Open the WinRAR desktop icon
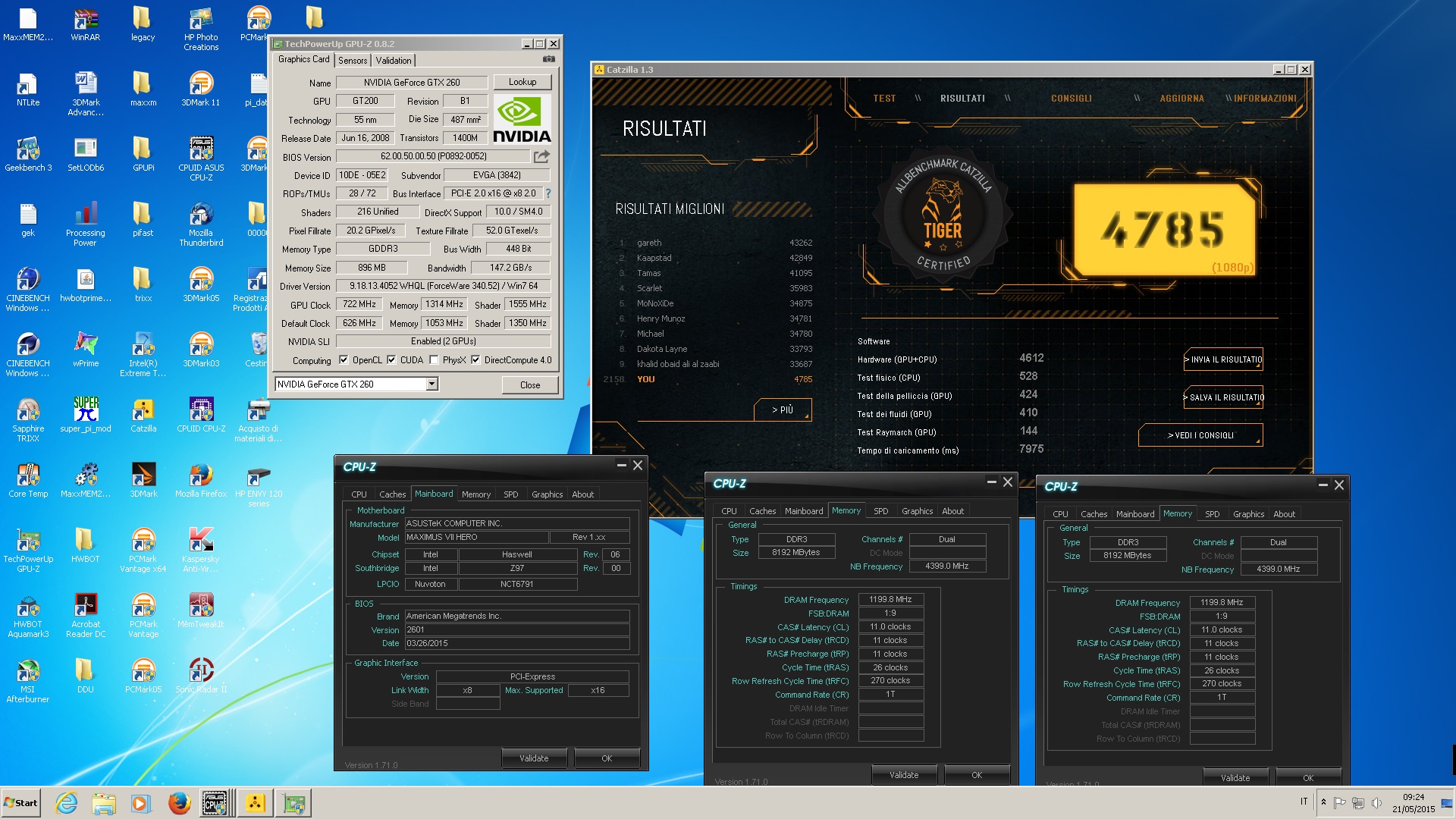Screen dimensions: 1456x819 point(86,24)
